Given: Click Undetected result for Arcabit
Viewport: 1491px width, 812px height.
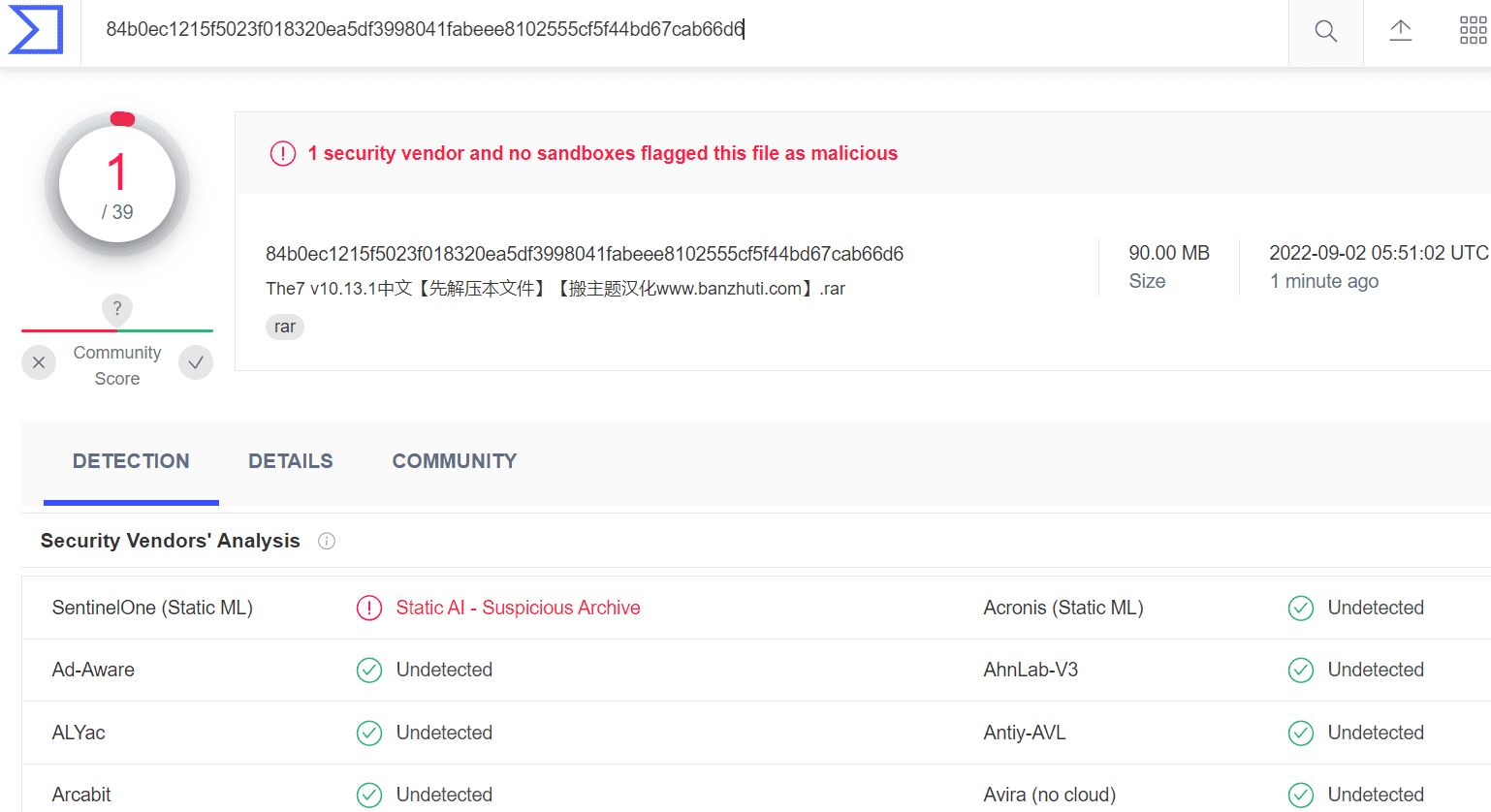Looking at the screenshot, I should 444,795.
